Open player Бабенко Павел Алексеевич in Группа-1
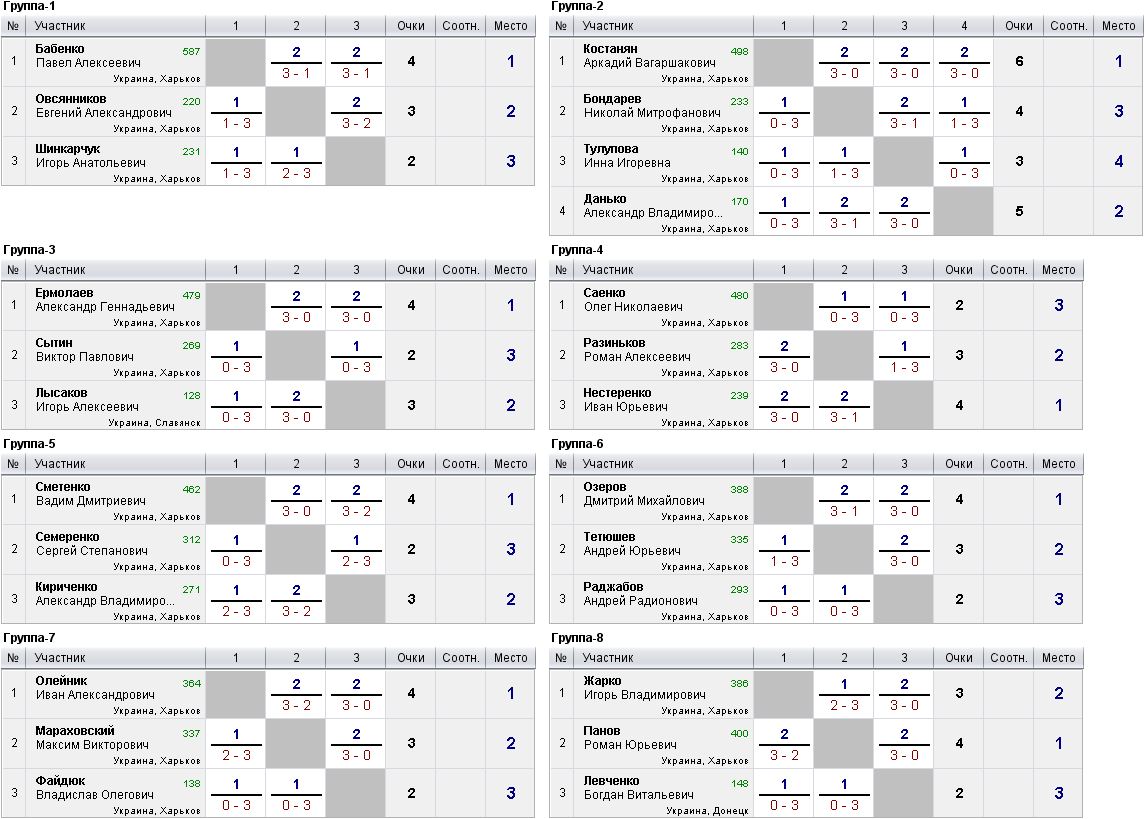1148x819 pixels. point(89,56)
